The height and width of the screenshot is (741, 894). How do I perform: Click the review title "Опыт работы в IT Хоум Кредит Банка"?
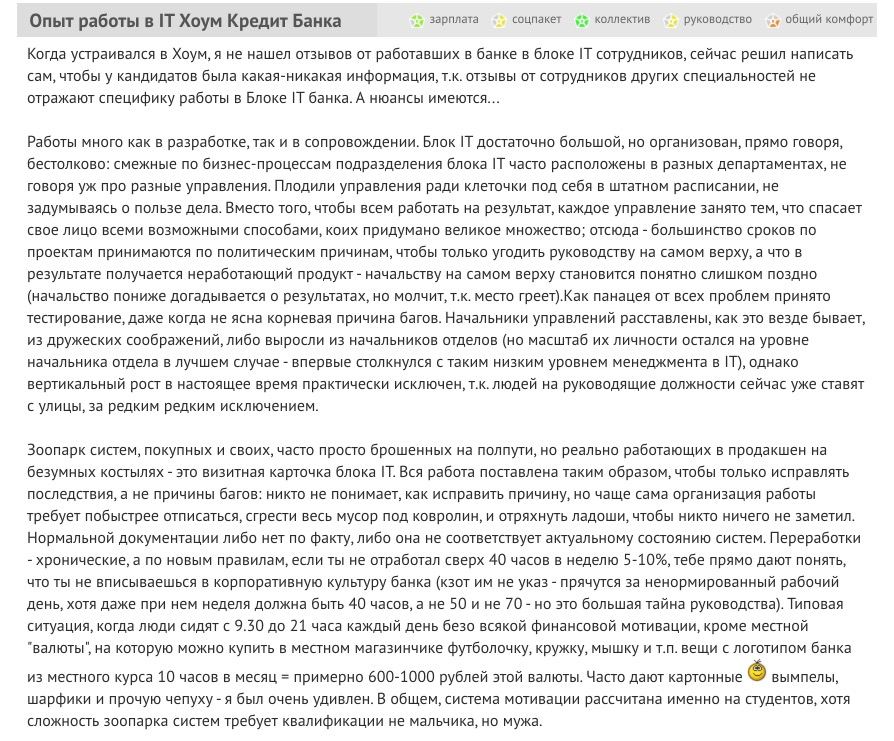(x=185, y=21)
